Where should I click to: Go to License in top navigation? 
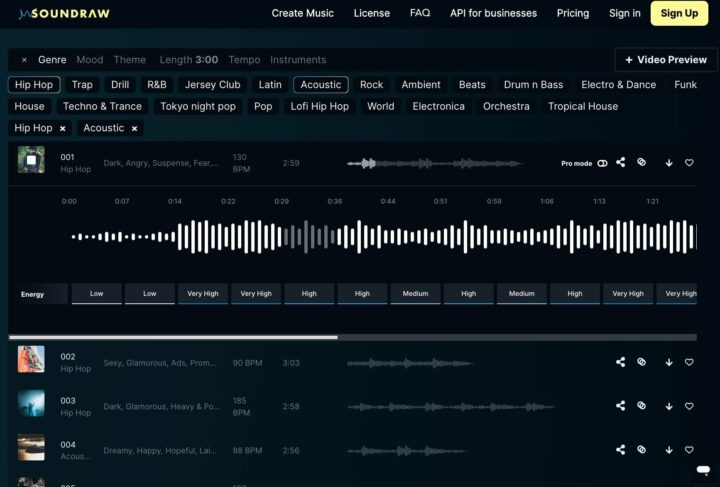372,13
